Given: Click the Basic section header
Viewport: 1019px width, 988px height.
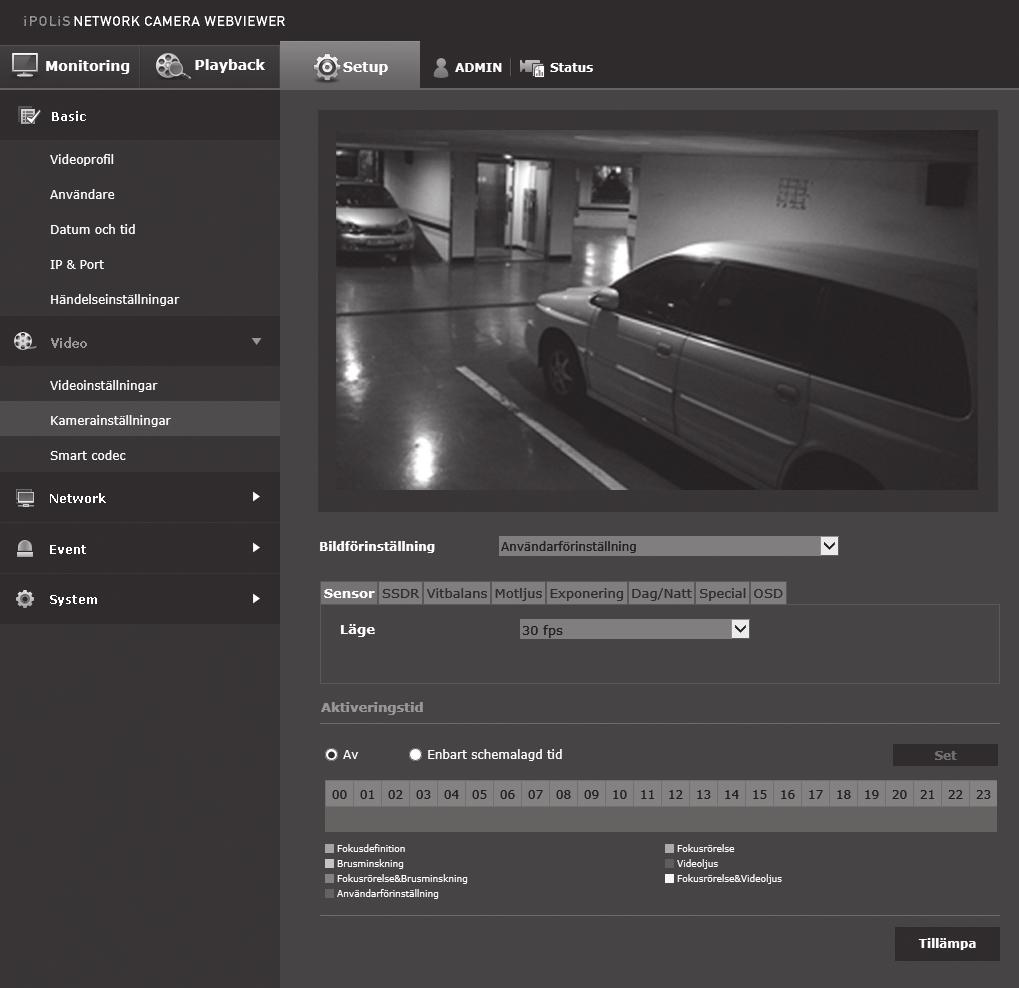Looking at the screenshot, I should pos(140,116).
